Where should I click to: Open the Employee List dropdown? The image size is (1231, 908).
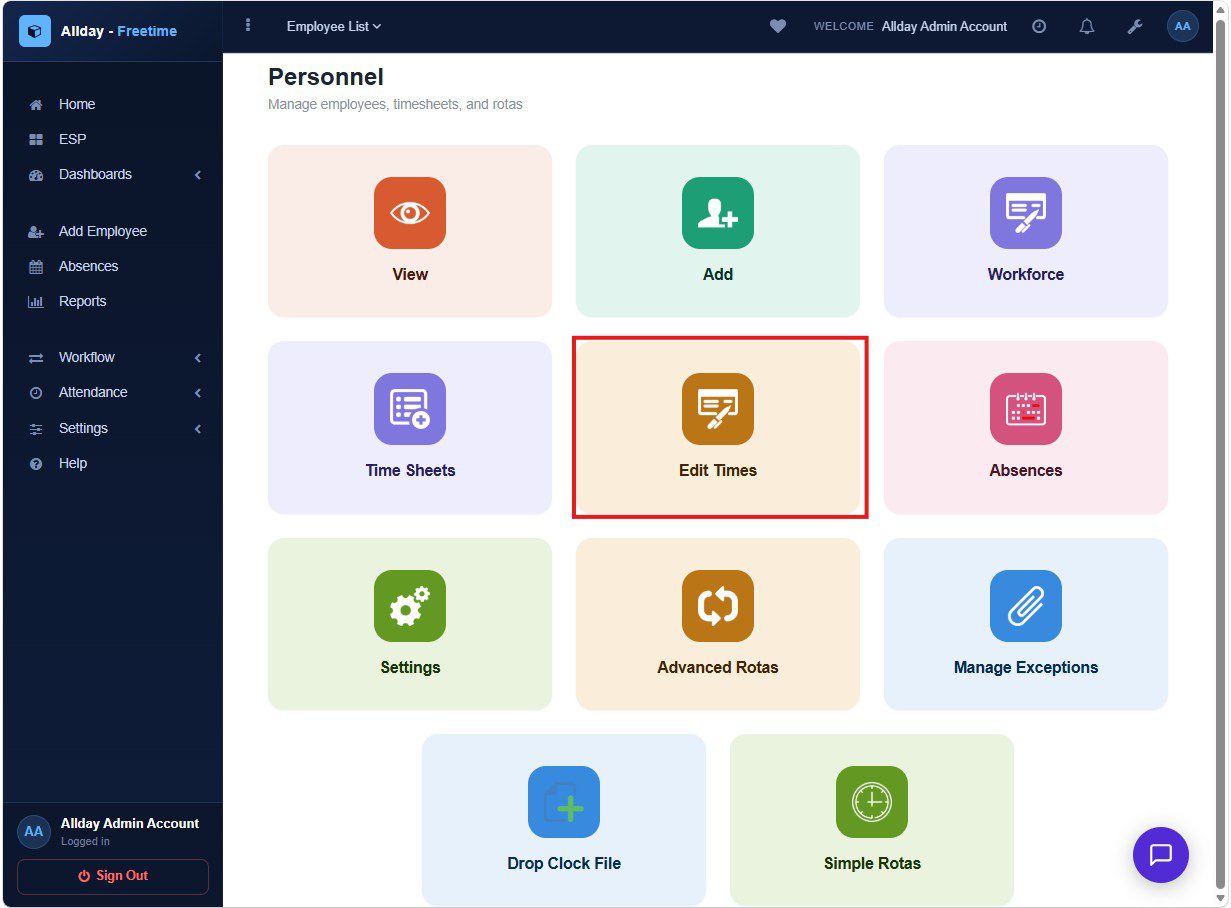[334, 27]
